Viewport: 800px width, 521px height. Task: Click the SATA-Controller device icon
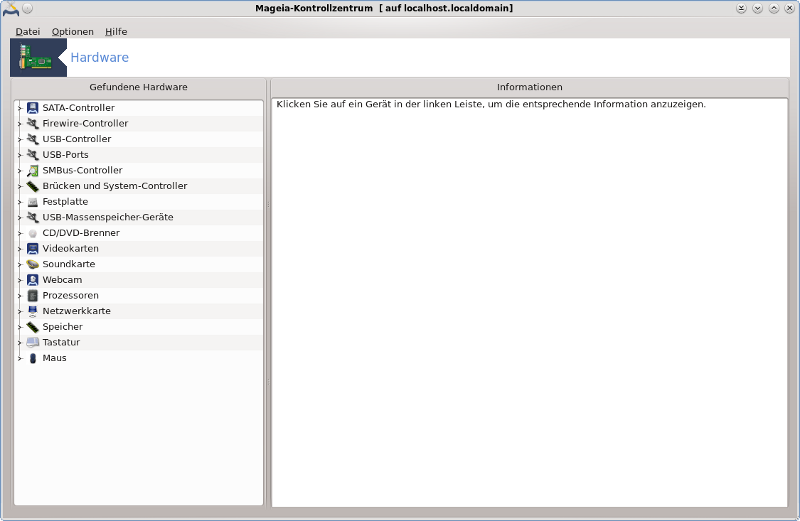click(x=33, y=108)
